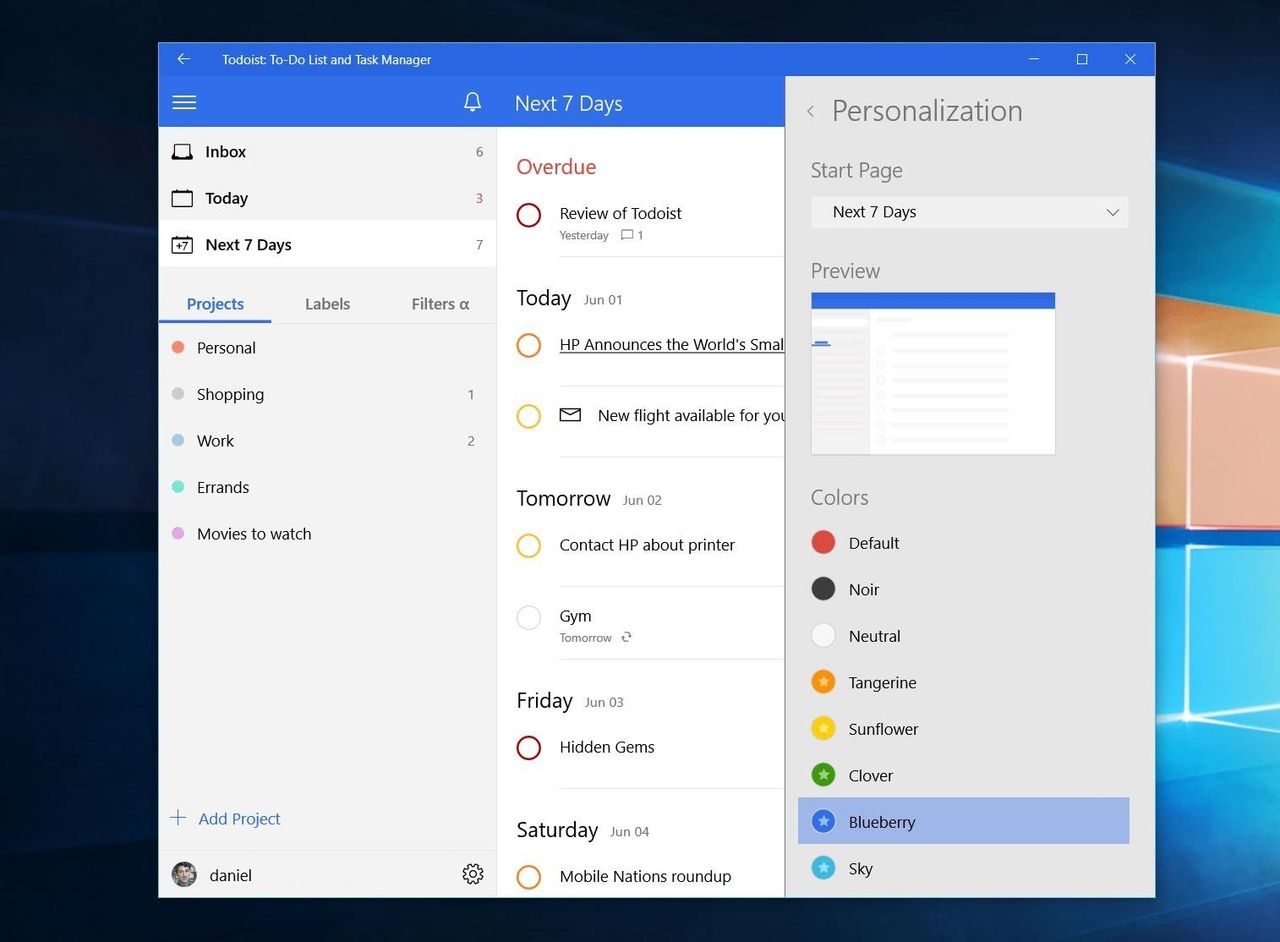Image resolution: width=1280 pixels, height=942 pixels.
Task: Open comment icon on Review of Todoist
Action: [x=627, y=235]
